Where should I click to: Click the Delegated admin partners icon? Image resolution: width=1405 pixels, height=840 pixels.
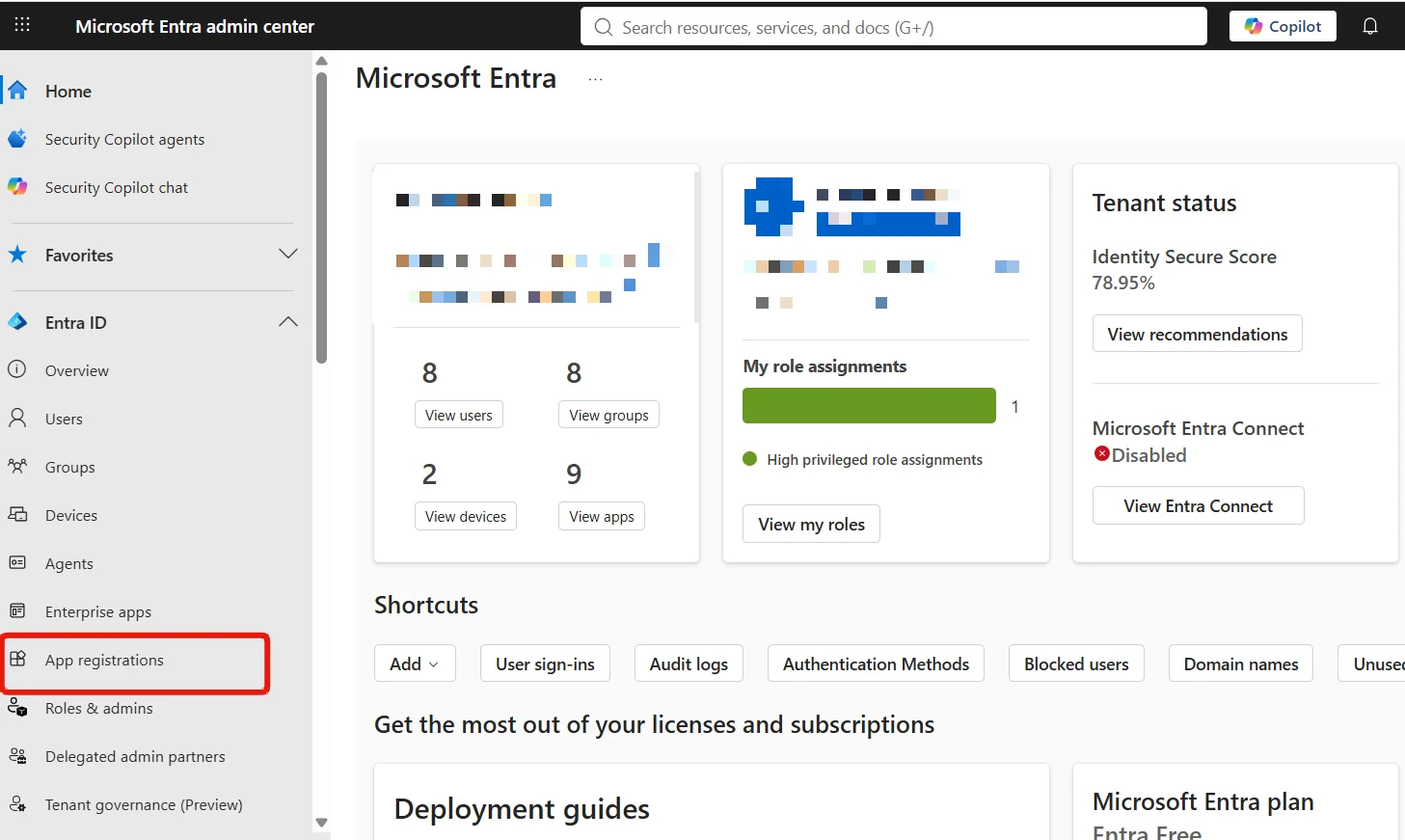(17, 756)
